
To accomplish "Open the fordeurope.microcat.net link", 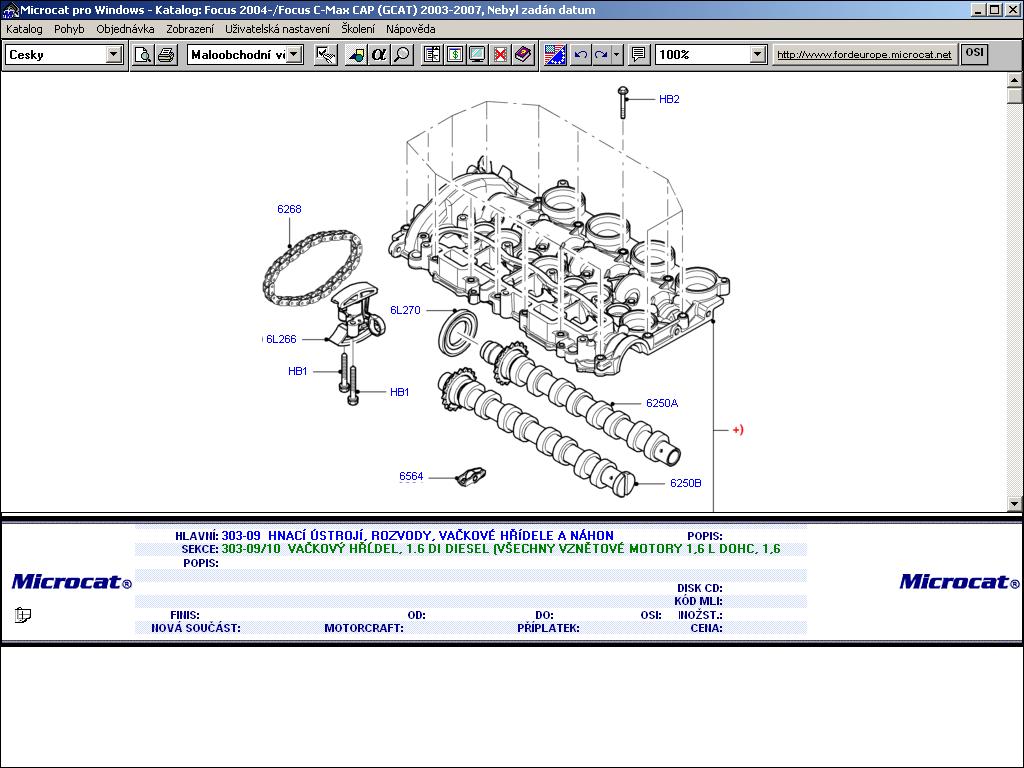I will 864,54.
